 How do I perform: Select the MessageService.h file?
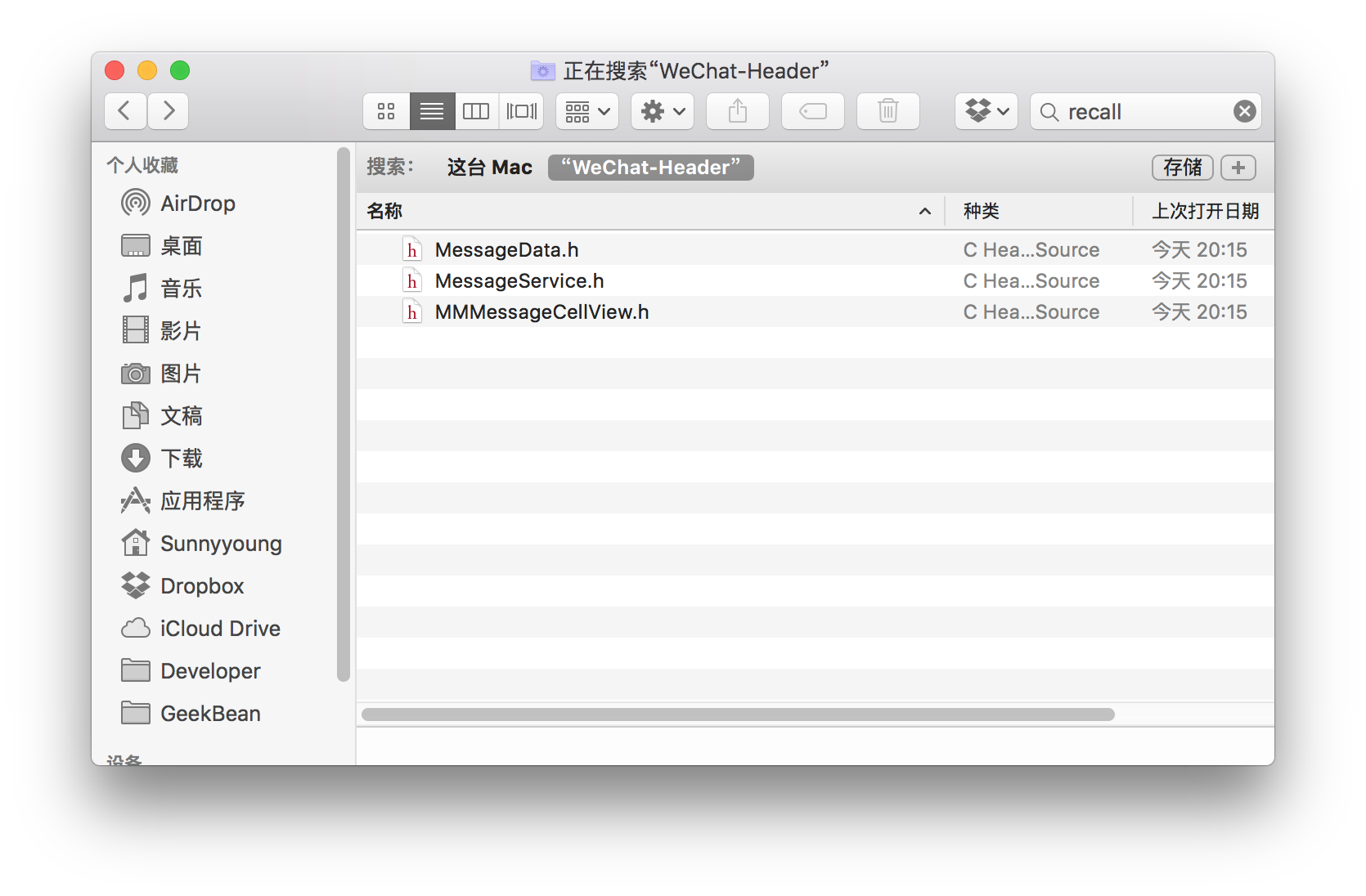point(519,281)
